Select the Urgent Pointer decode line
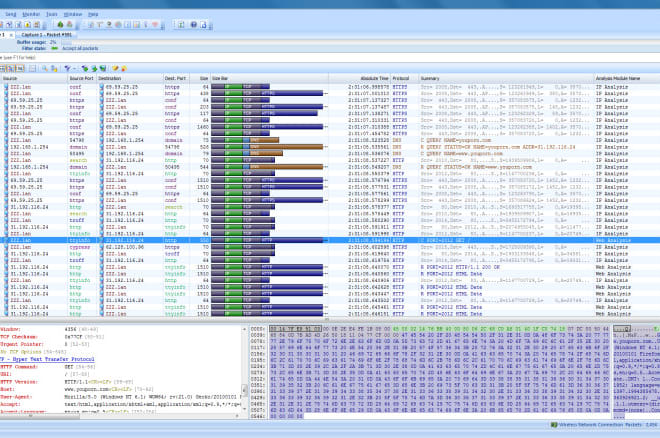660x438 pixels. pyautogui.click(x=43, y=344)
